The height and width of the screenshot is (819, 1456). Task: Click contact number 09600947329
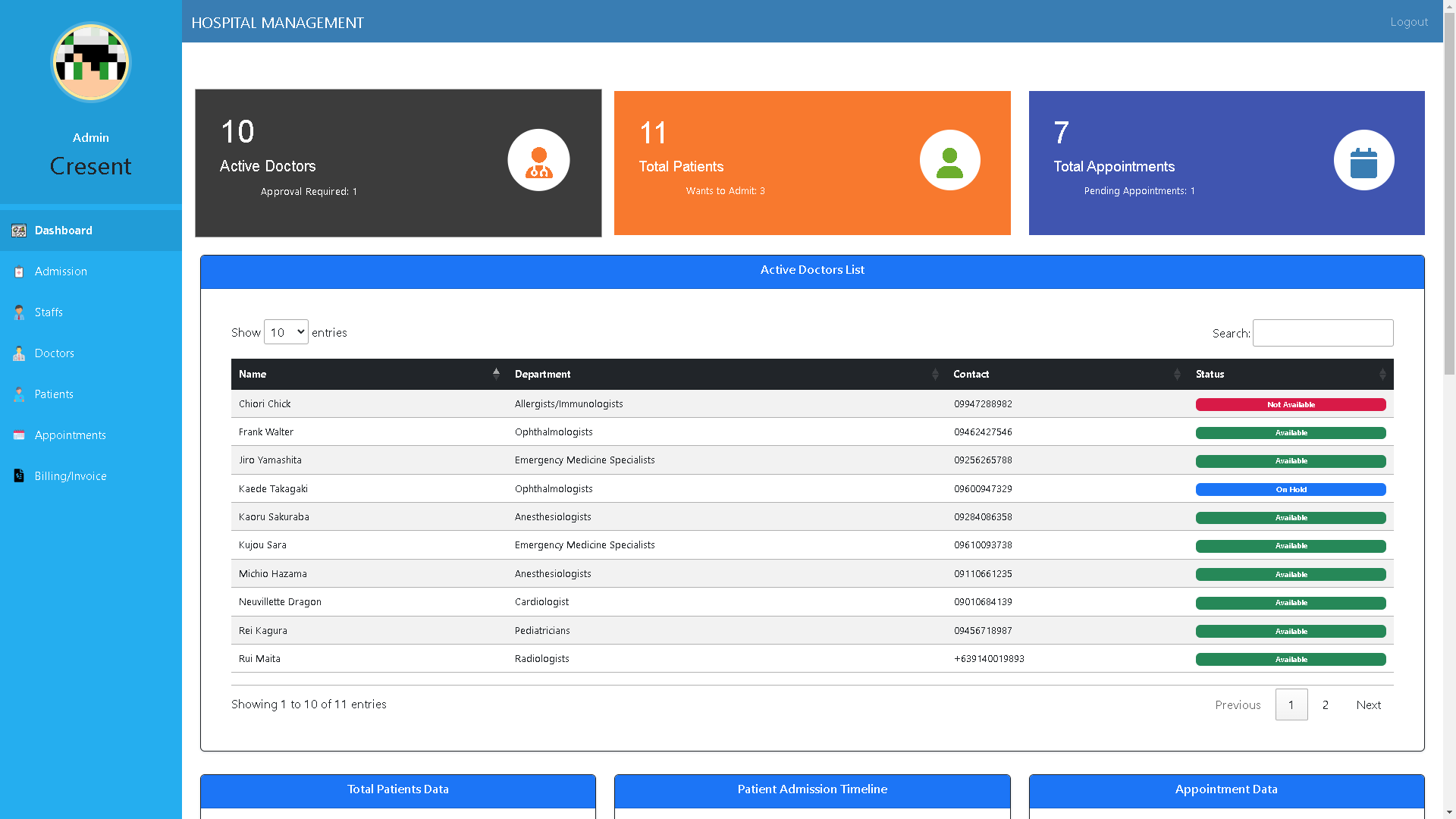[x=983, y=488]
